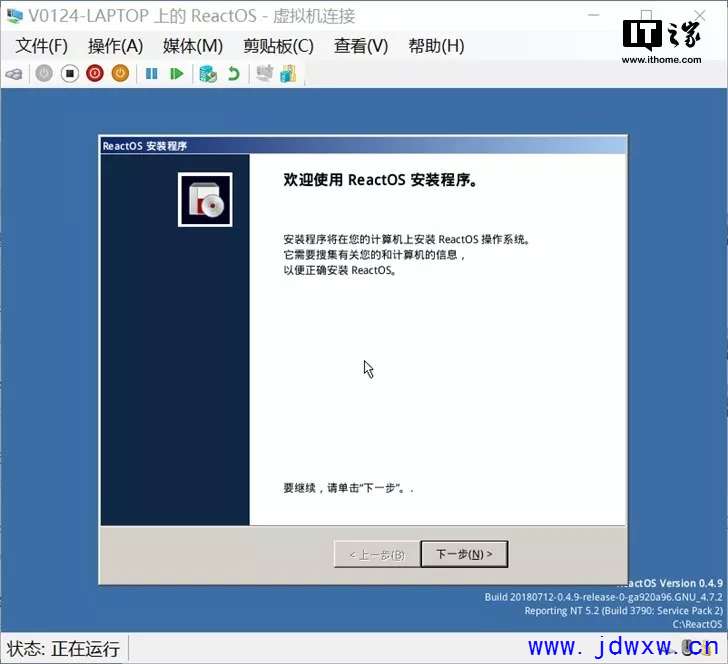728x664 pixels.
Task: Click the VM connection window title icon
Action: (14, 15)
